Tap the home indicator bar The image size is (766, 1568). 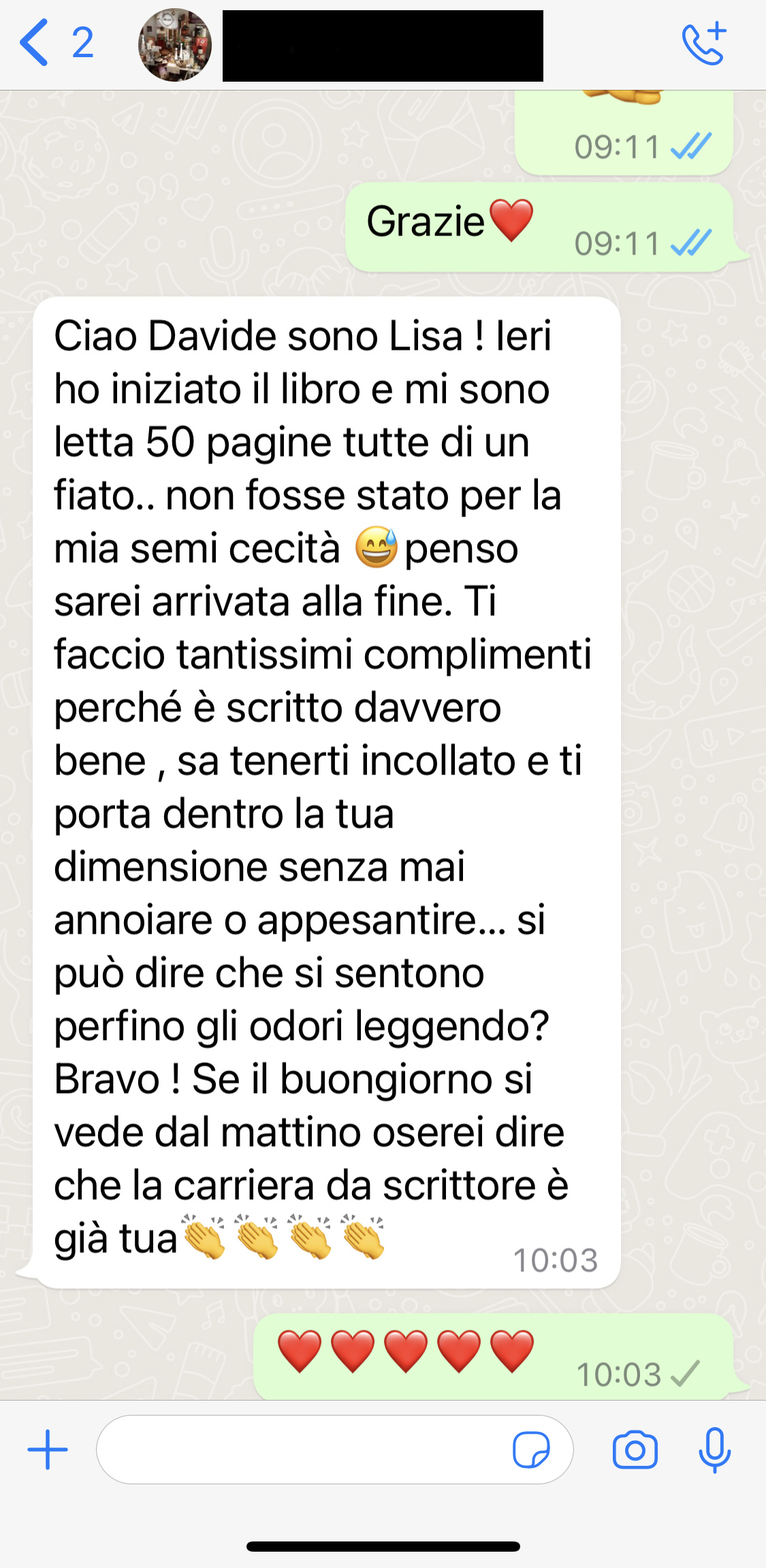click(383, 1546)
